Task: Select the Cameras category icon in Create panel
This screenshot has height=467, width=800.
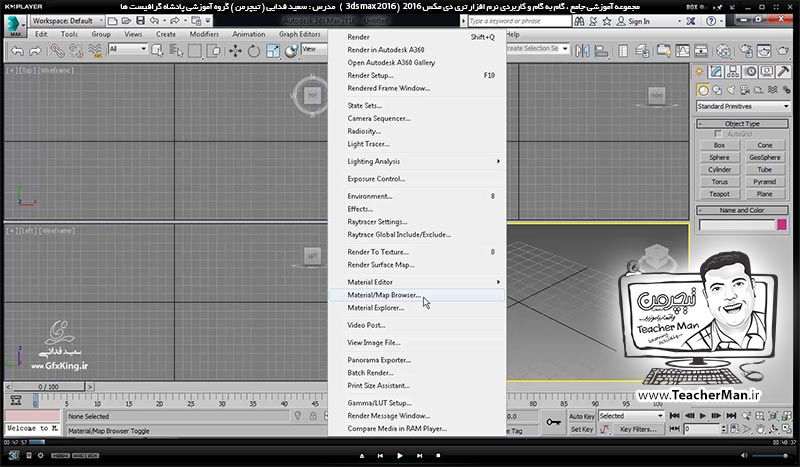Action: [745, 90]
